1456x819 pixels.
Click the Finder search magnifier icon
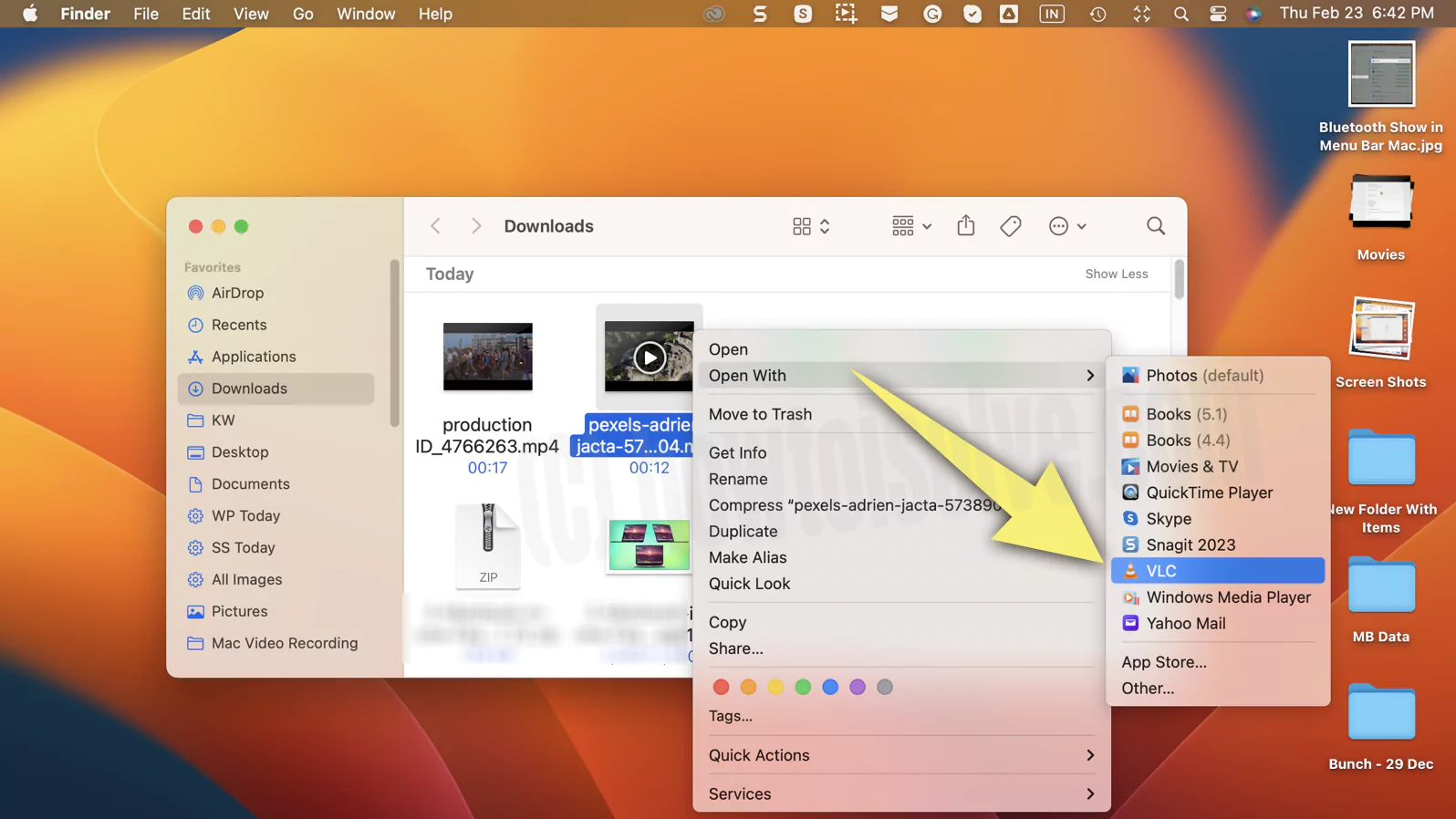tap(1156, 226)
